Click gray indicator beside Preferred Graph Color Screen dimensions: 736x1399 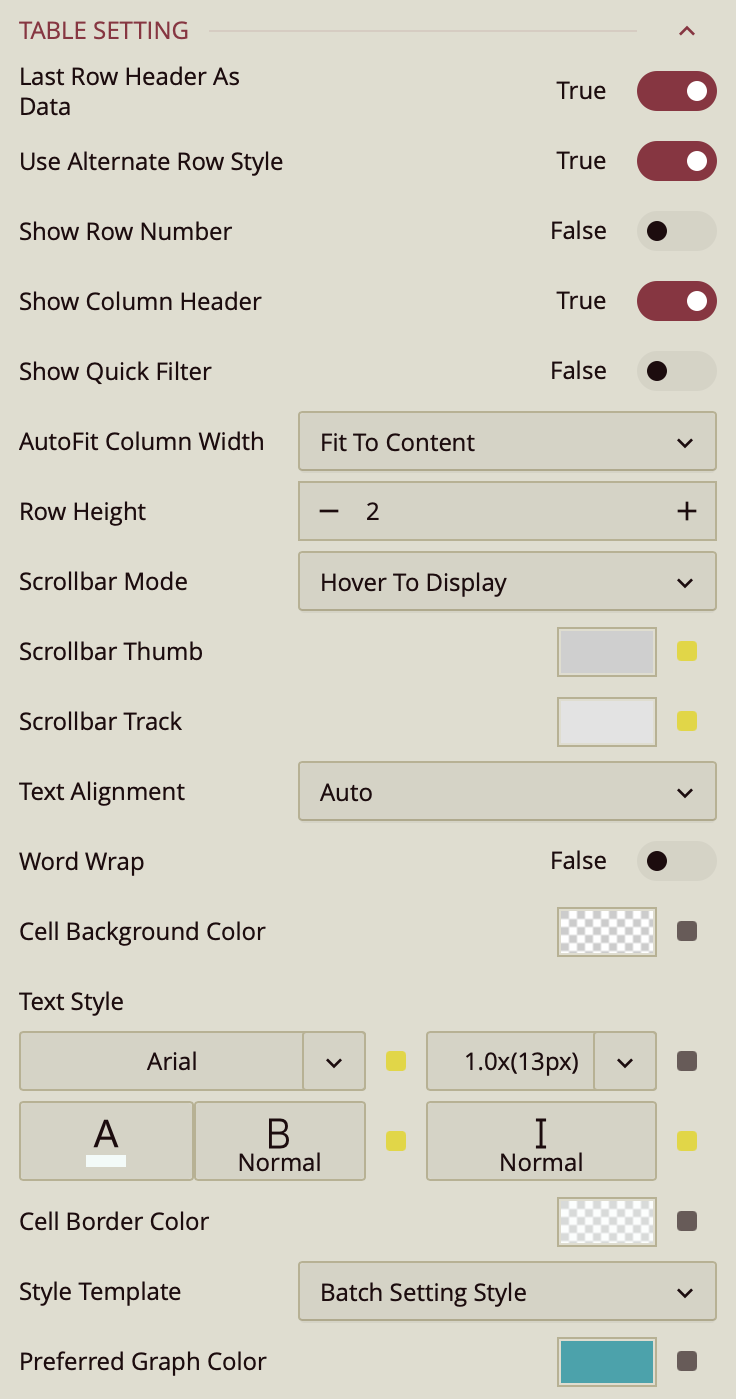[686, 1361]
